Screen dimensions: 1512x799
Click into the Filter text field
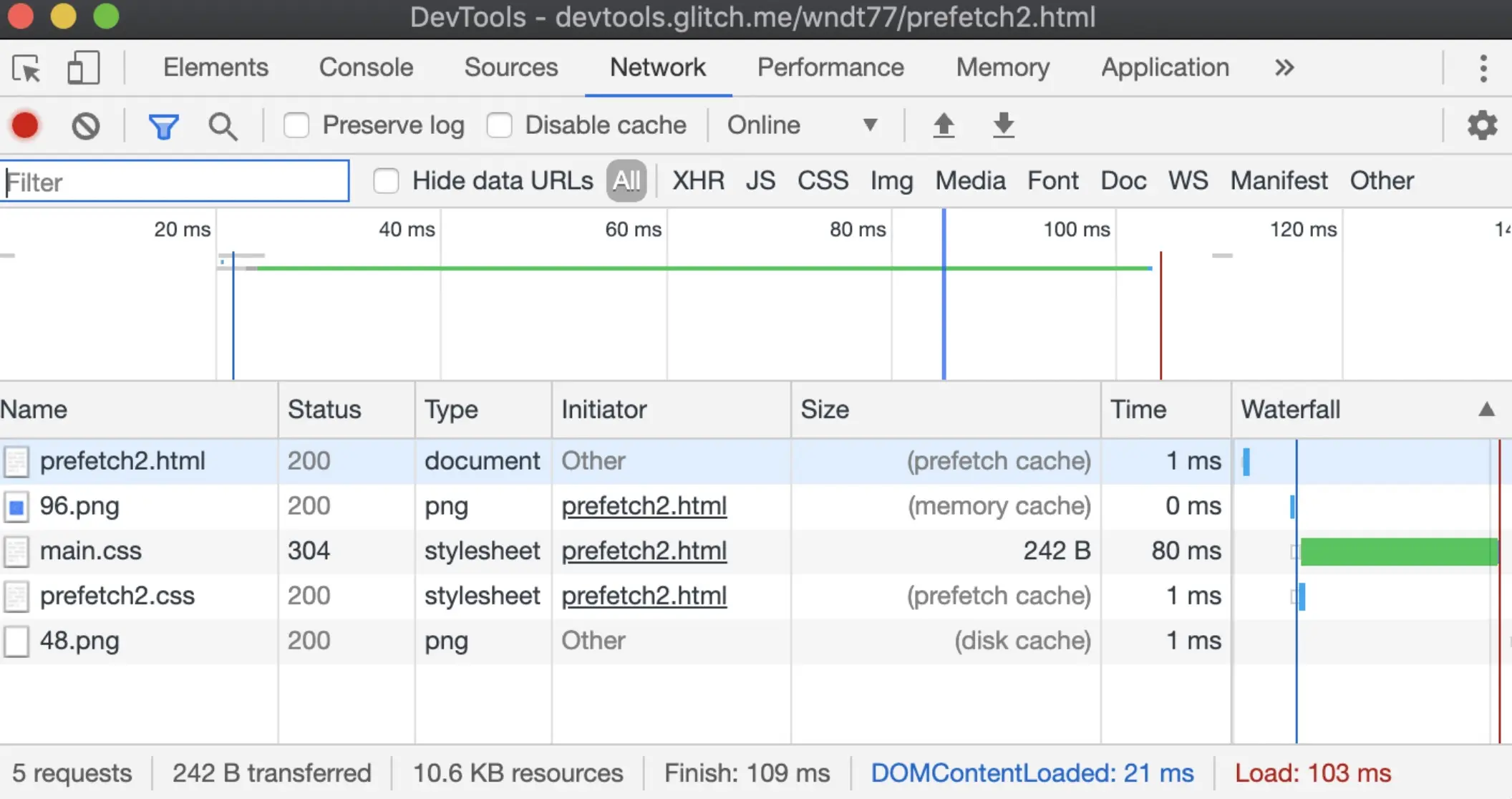click(175, 182)
